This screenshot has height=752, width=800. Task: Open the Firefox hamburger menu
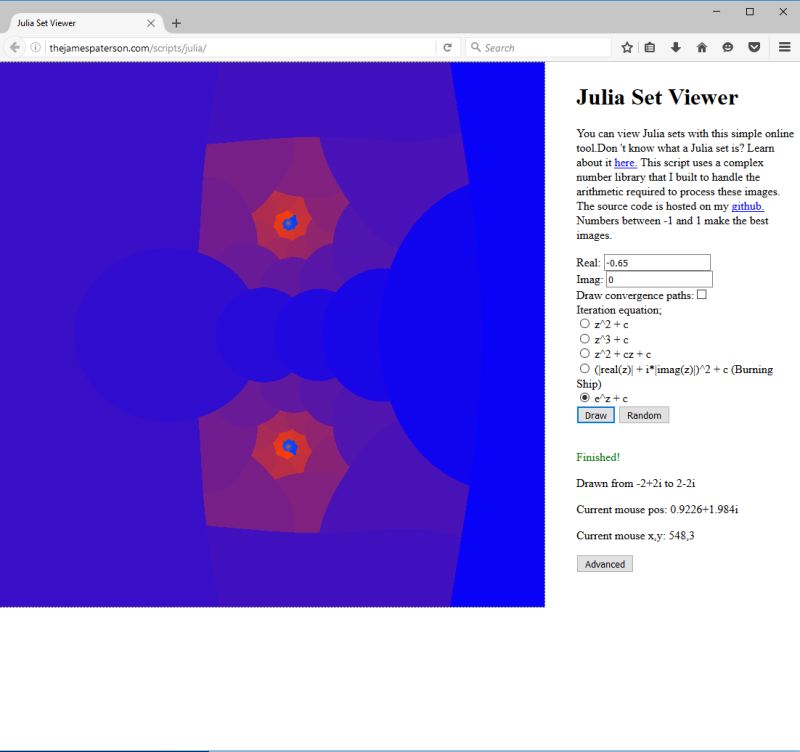pos(784,46)
